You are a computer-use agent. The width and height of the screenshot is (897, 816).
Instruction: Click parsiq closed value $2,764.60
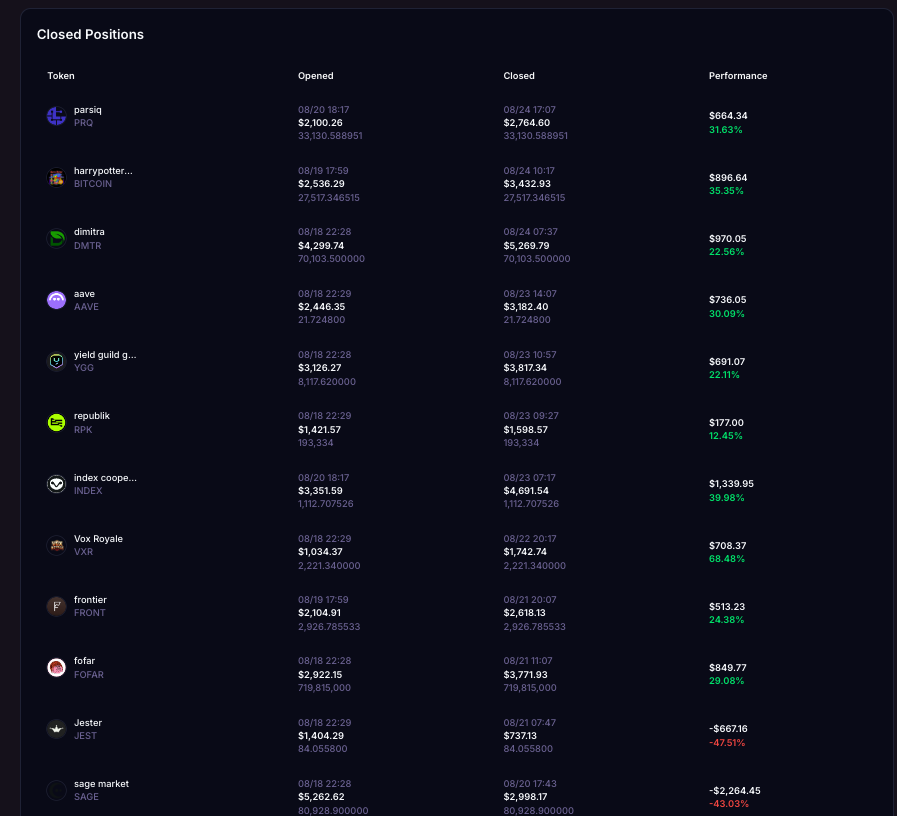(x=526, y=122)
